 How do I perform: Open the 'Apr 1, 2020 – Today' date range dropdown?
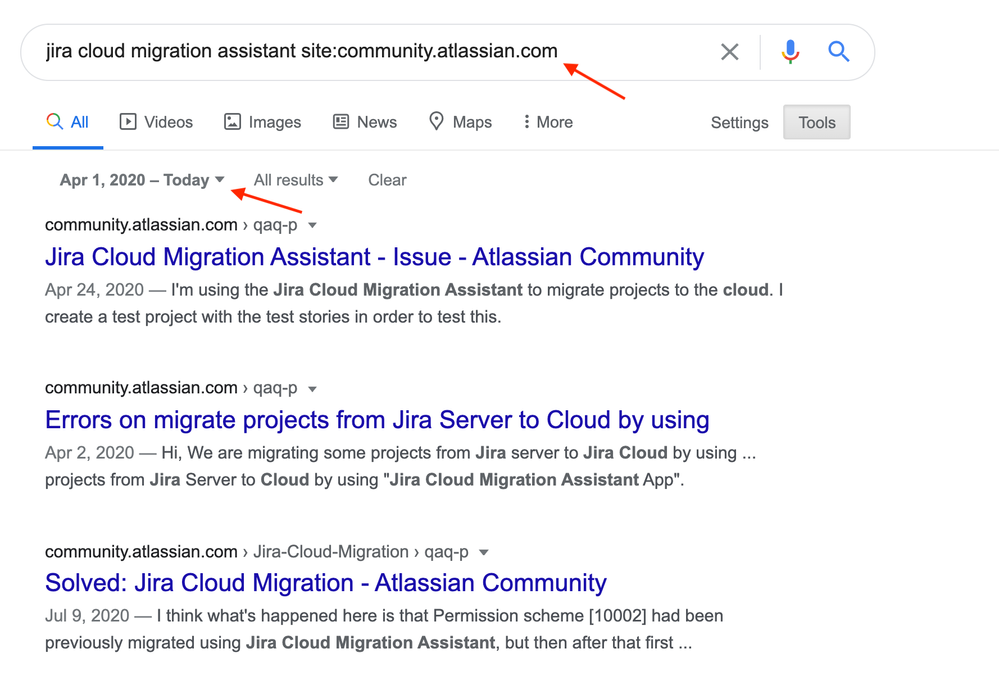point(142,180)
